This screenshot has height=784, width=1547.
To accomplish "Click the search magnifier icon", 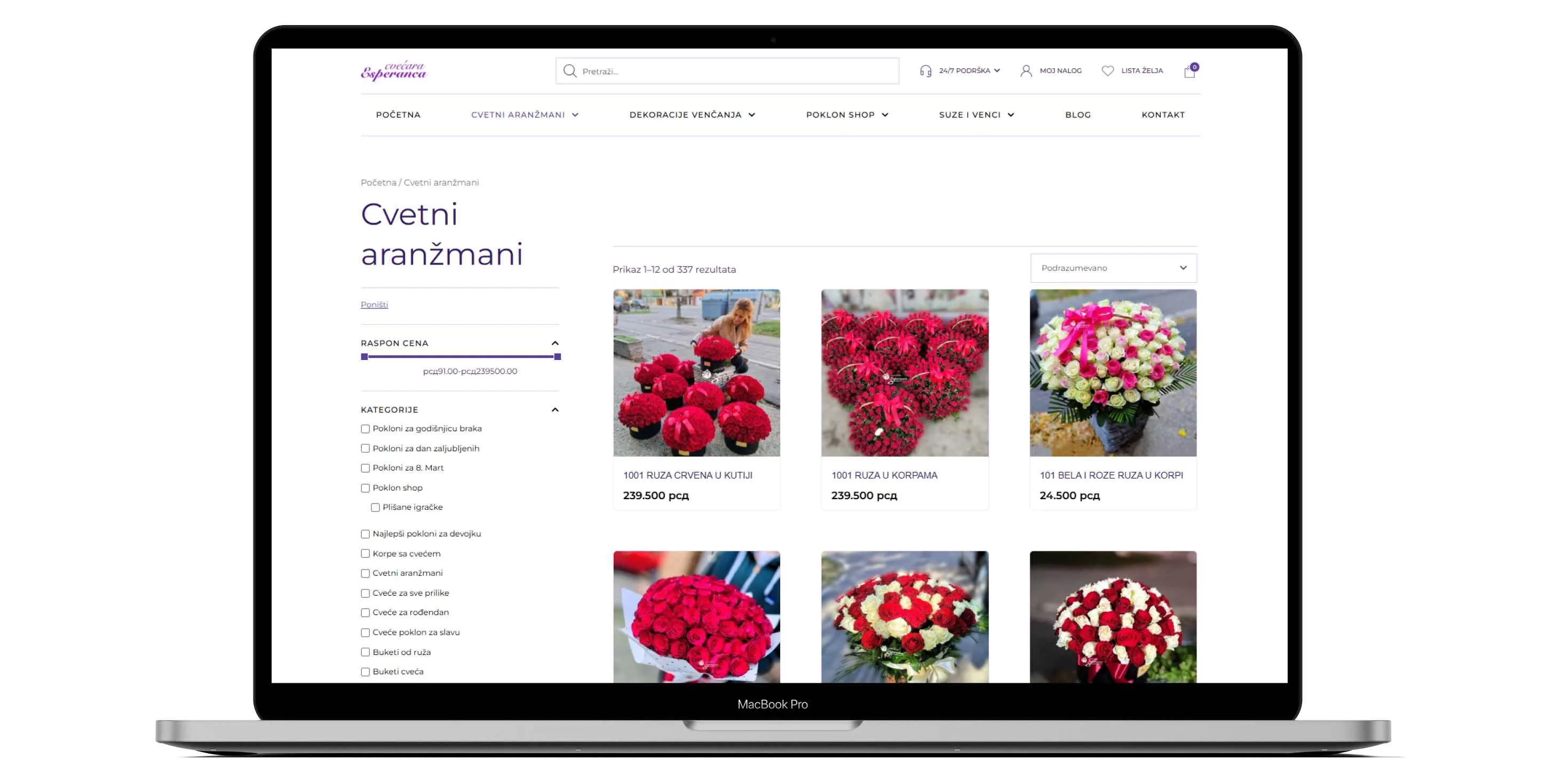I will 569,71.
